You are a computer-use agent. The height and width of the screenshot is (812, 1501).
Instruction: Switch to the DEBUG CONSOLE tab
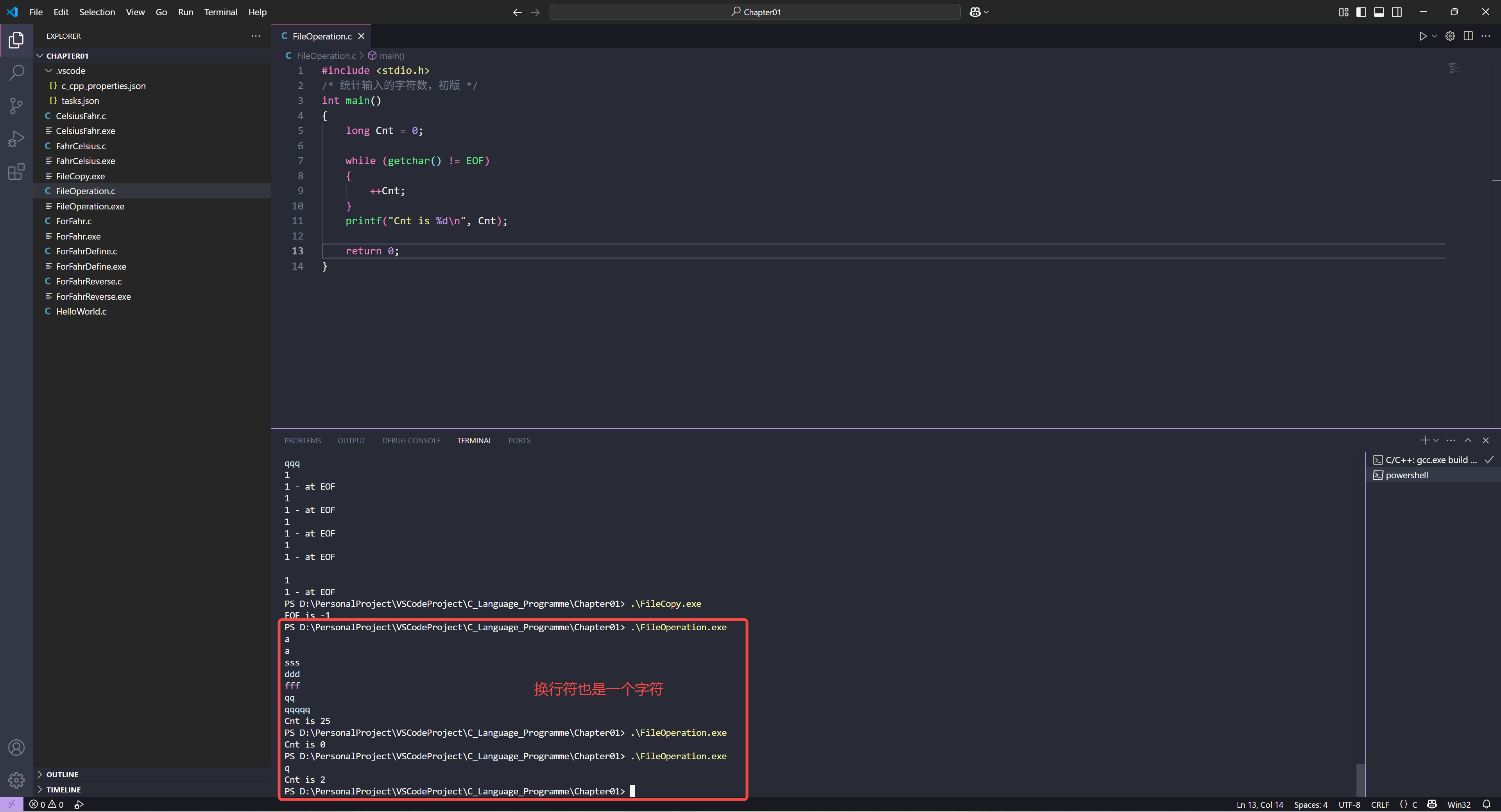(x=411, y=440)
